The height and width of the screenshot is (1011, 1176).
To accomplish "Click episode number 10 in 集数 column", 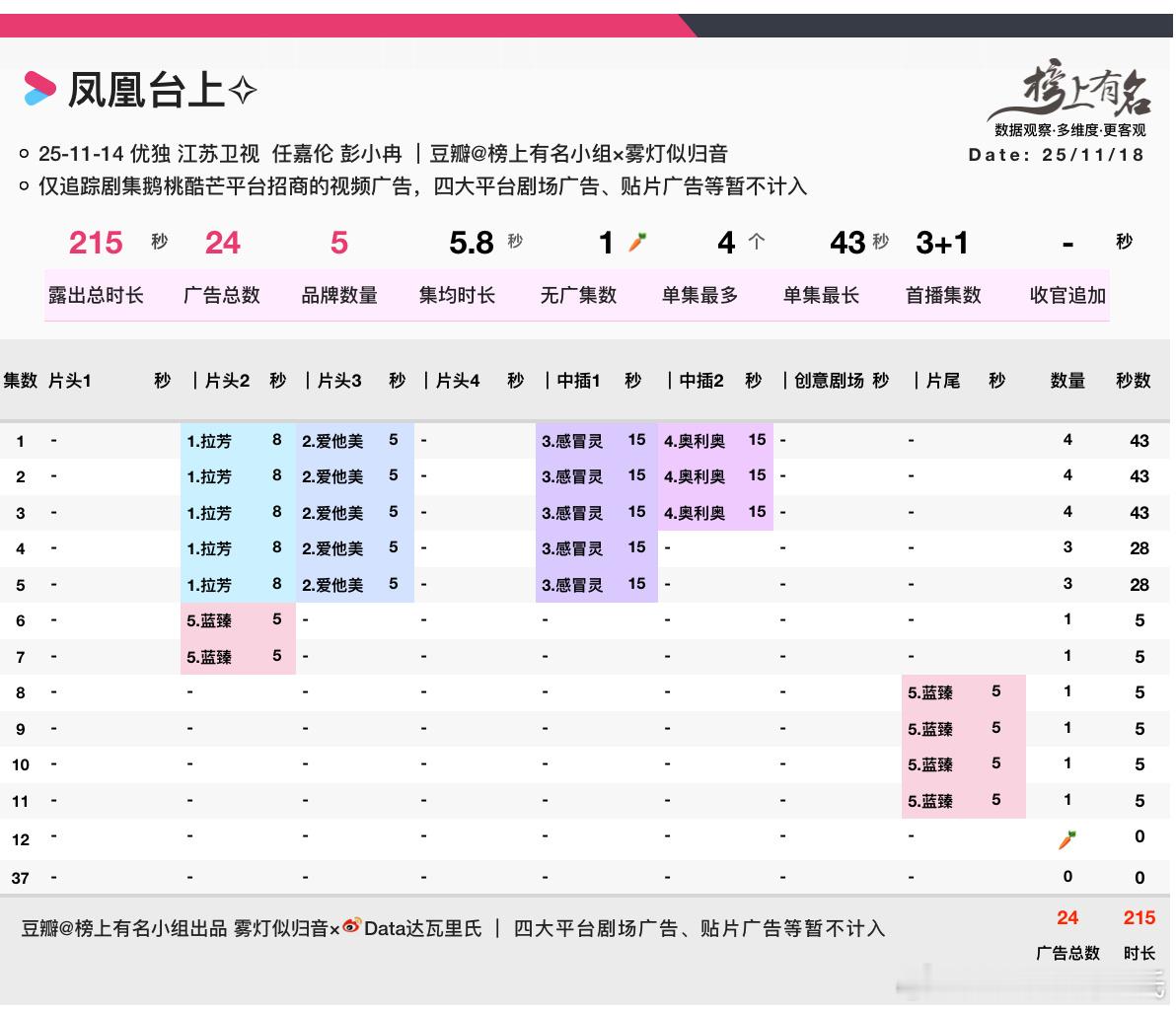I will 21,765.
